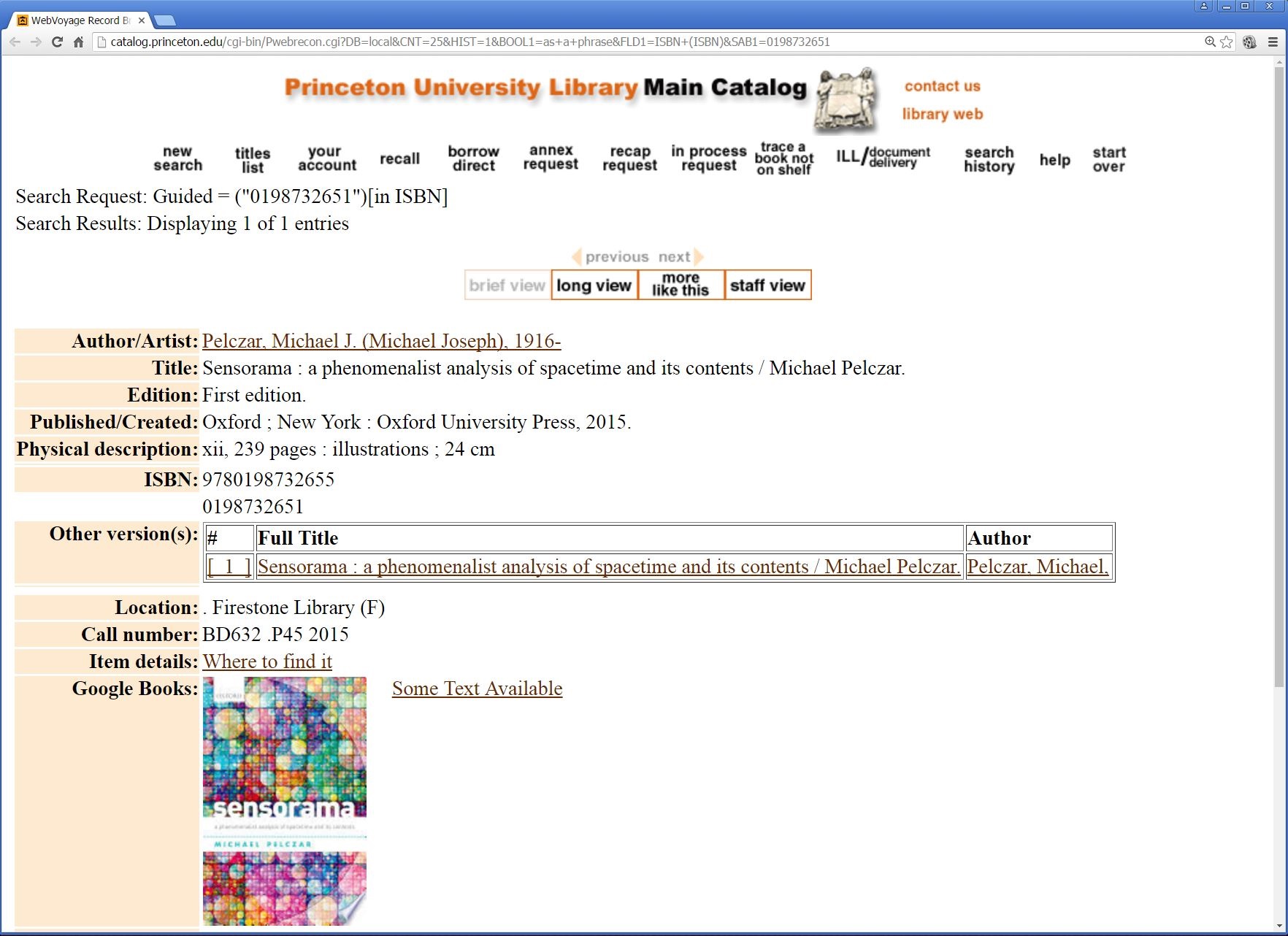Click ISBN 0198732651 text

(253, 507)
